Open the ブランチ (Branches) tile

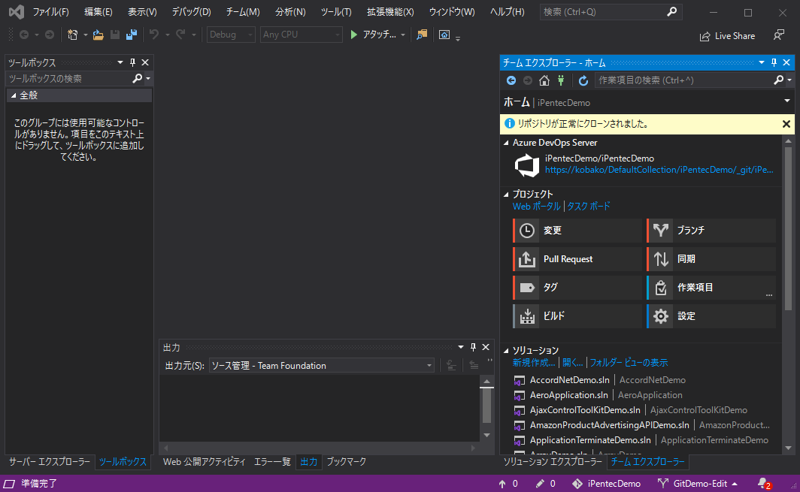[x=711, y=231]
